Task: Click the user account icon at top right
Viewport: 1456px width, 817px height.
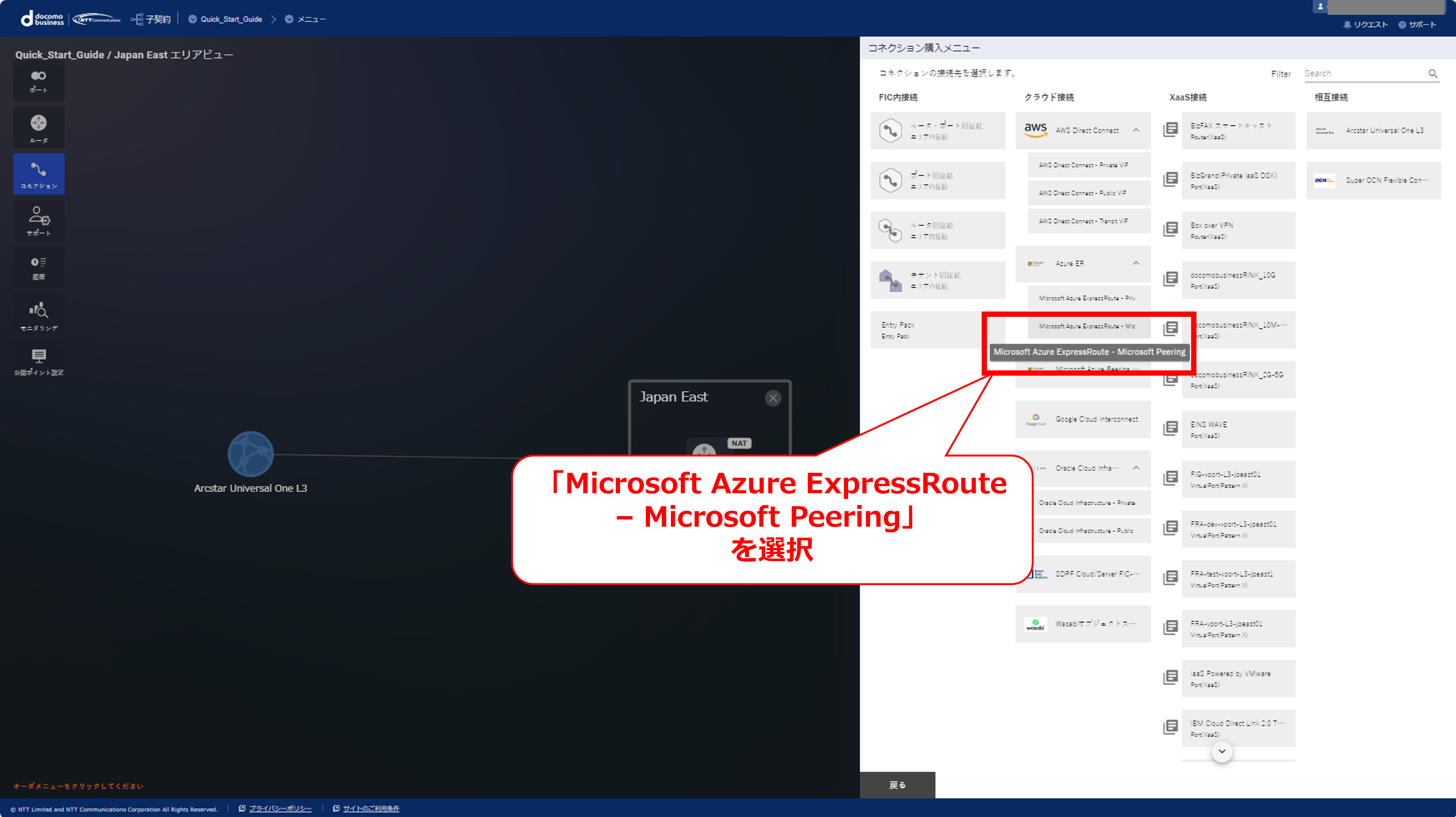Action: tap(1321, 7)
